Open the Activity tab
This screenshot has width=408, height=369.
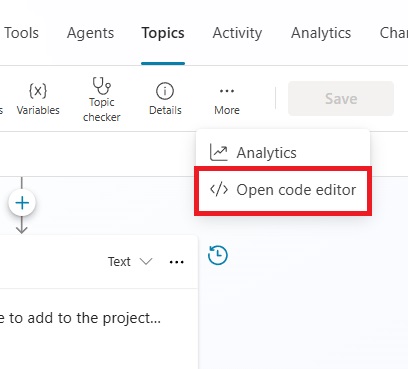[x=237, y=33]
